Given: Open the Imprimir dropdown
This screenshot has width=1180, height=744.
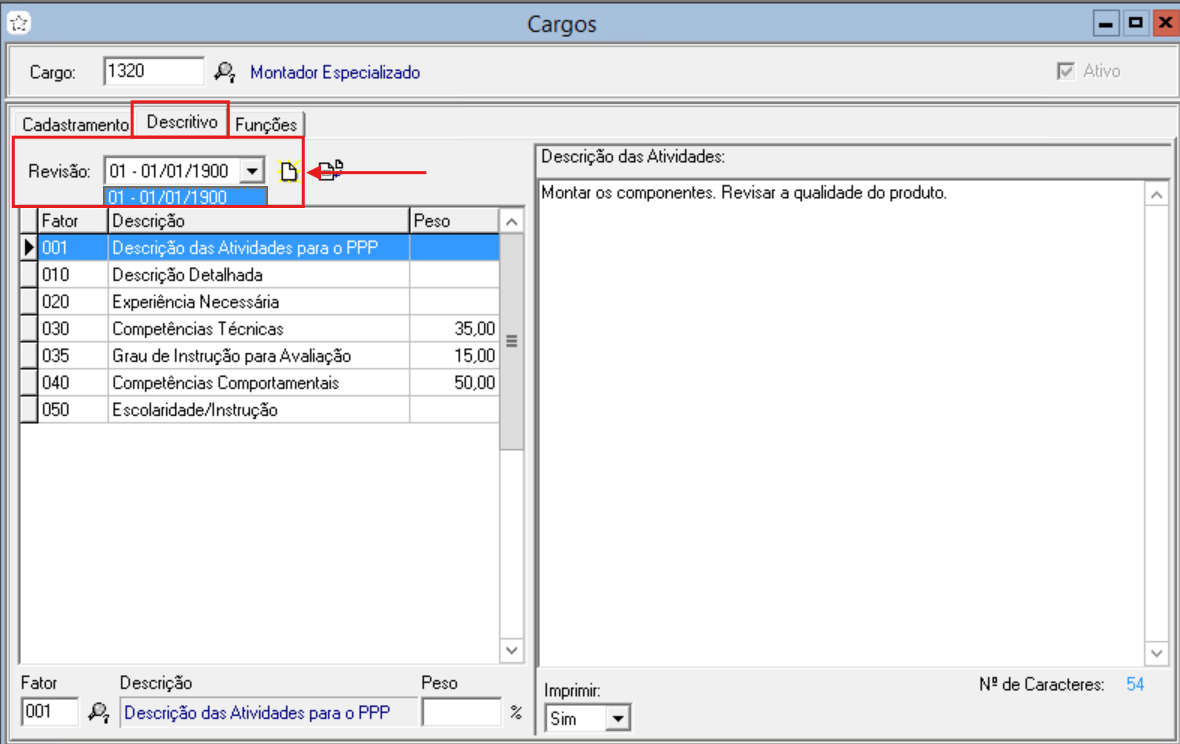Looking at the screenshot, I should coord(618,718).
